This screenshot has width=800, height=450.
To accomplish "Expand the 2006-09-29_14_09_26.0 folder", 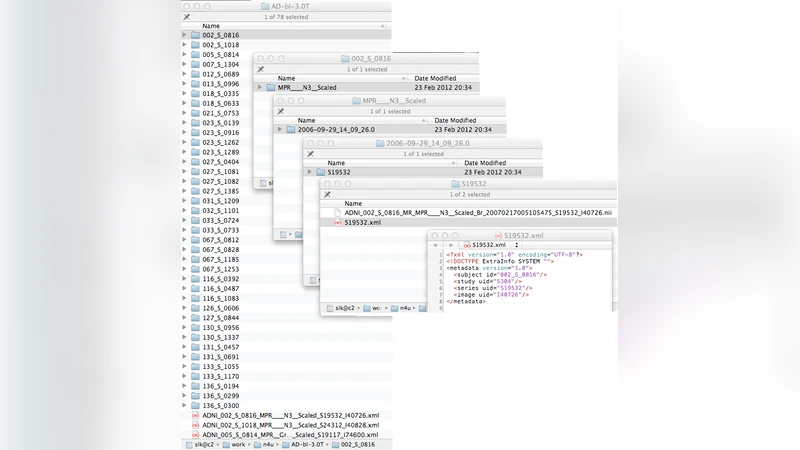I will tap(280, 129).
